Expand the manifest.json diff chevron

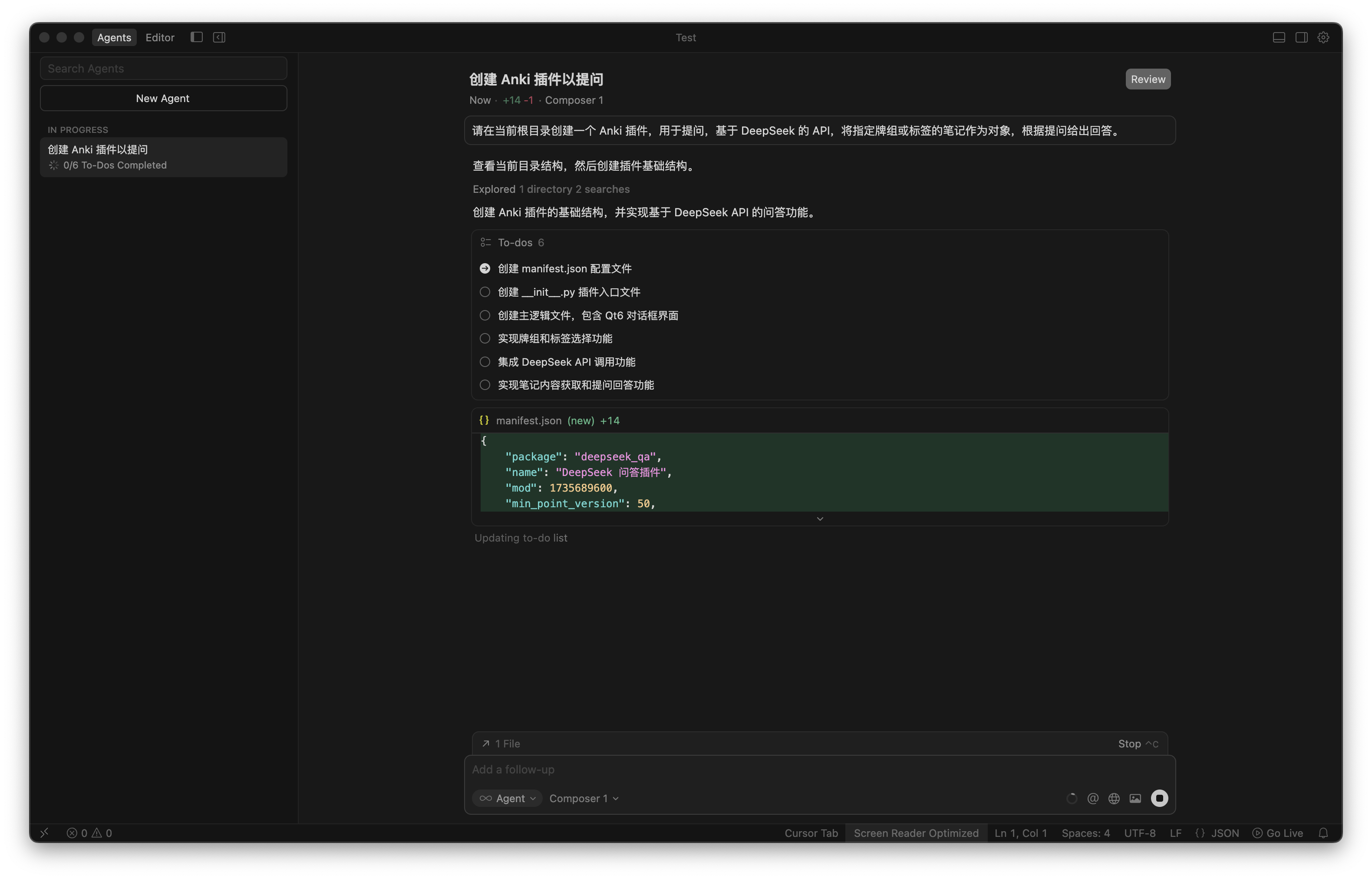[x=820, y=519]
